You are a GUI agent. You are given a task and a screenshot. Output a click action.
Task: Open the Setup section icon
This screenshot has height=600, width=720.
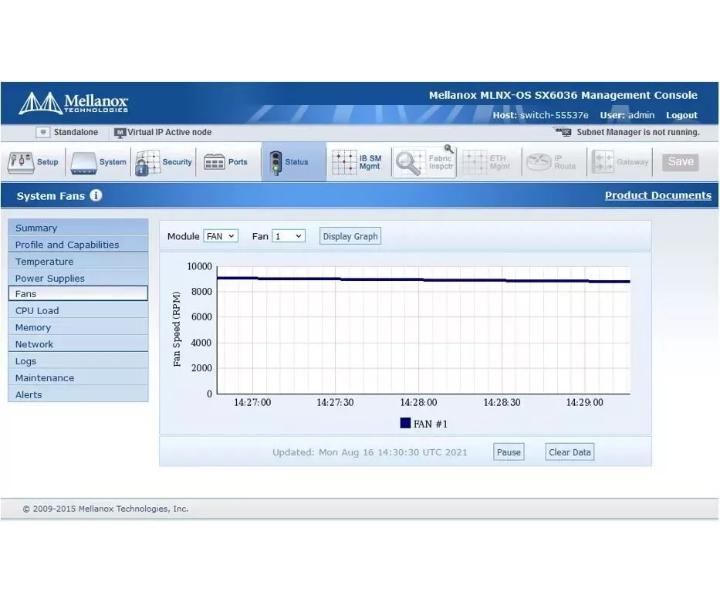coord(21,163)
